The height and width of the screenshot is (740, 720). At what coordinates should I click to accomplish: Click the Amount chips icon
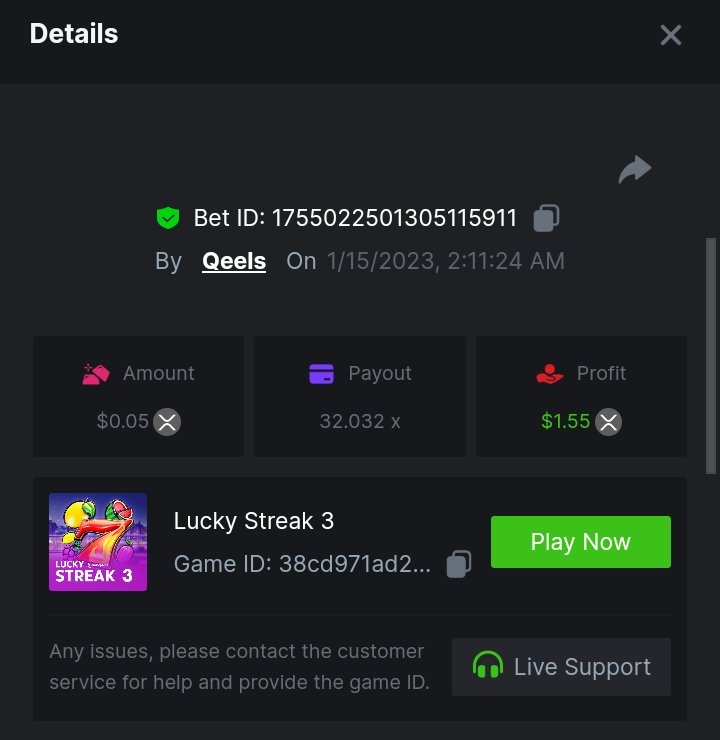[96, 374]
